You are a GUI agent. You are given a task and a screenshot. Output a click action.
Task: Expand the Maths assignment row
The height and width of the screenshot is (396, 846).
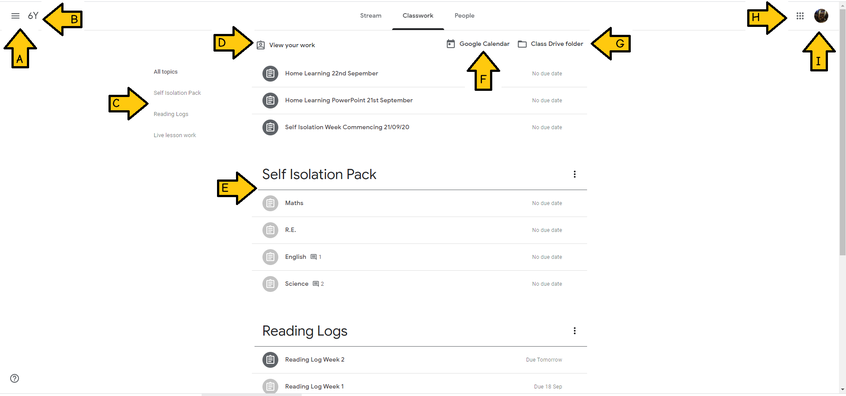(x=420, y=203)
